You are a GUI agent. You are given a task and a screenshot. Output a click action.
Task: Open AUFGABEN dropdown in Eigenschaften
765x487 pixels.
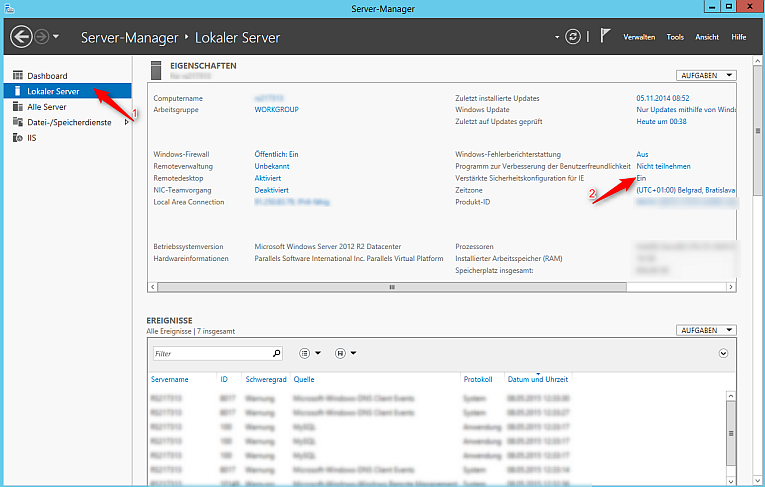point(706,76)
